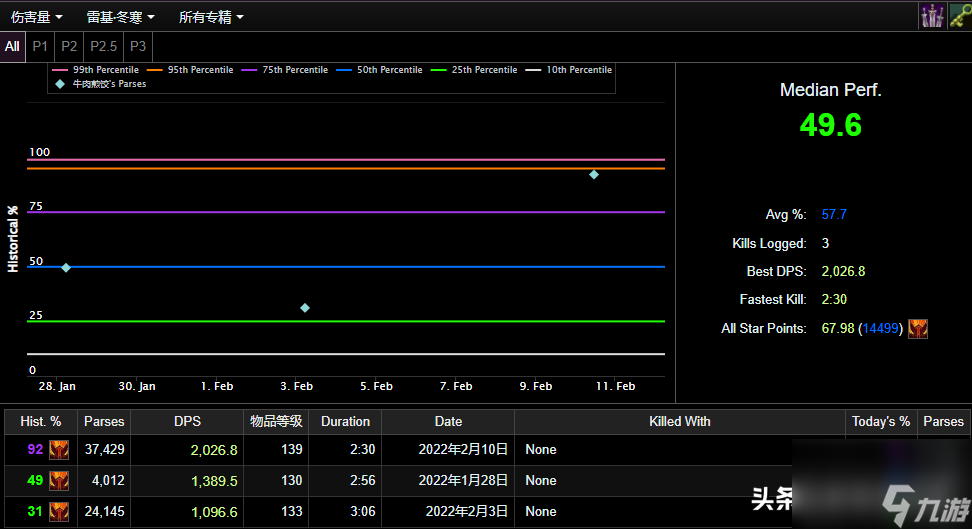Click the raid group icon in the top right
Viewport: 972px width, 529px height.
point(932,16)
